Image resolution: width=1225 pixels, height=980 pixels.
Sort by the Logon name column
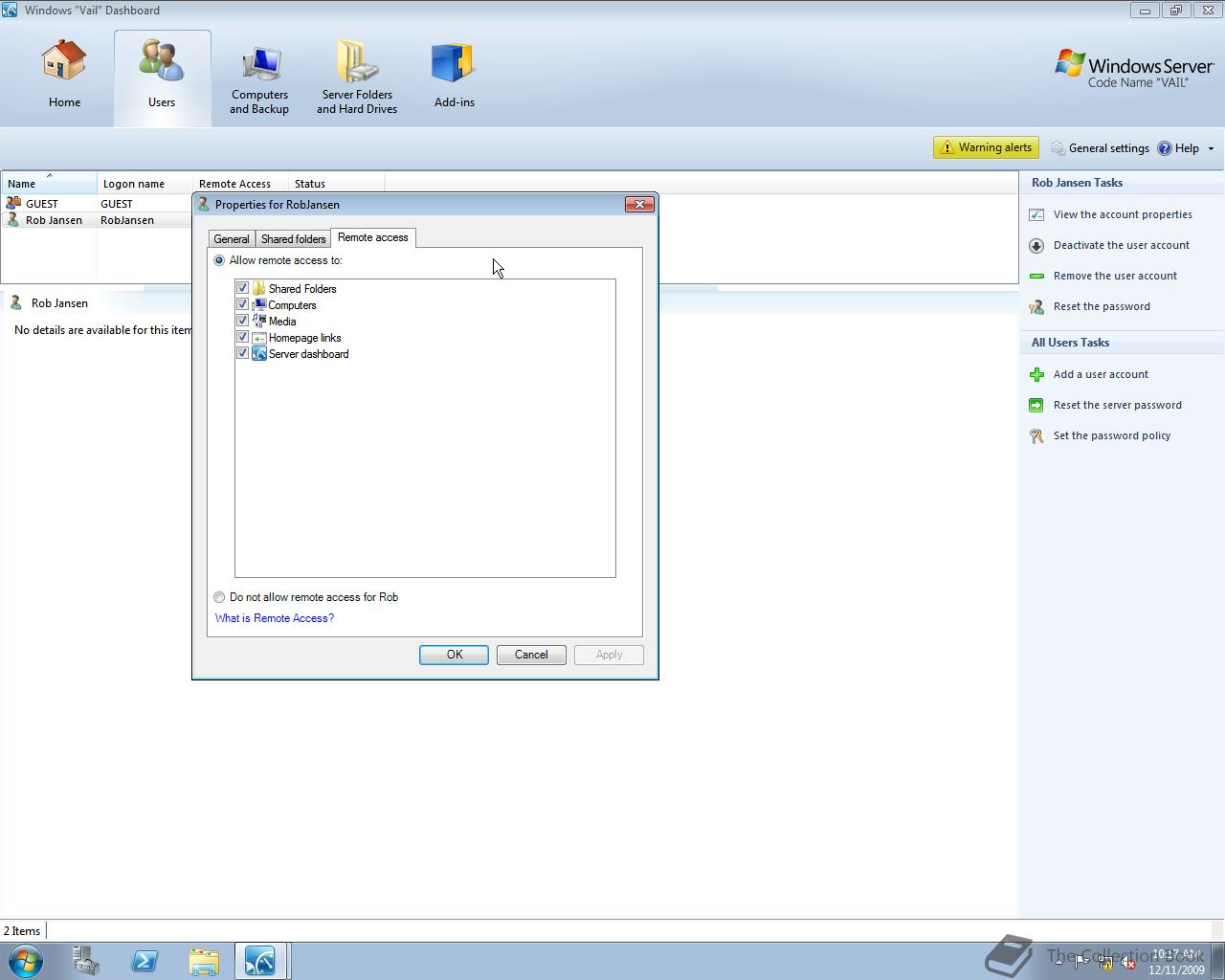click(x=145, y=183)
